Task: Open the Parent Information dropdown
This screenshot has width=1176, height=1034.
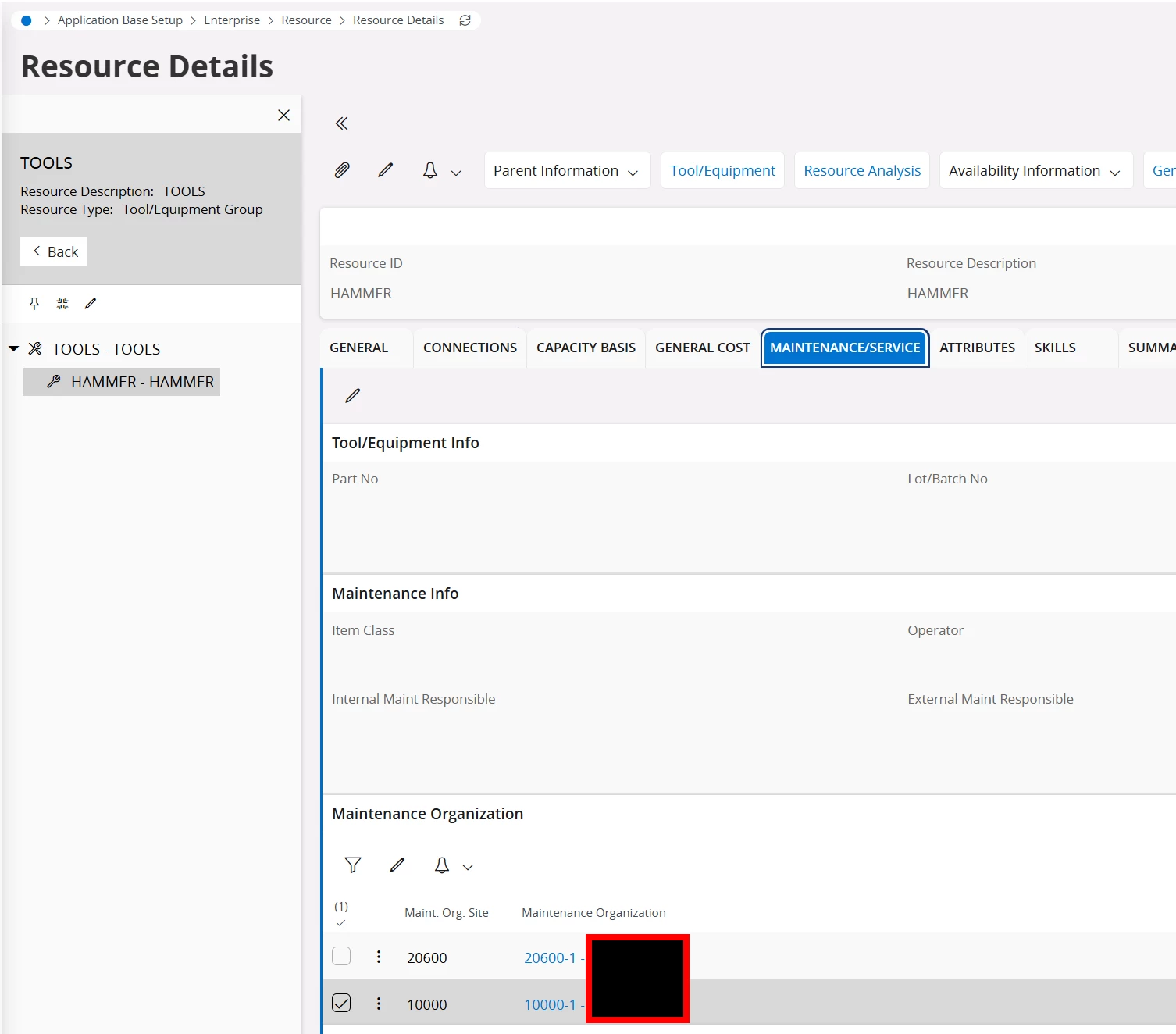Action: click(566, 171)
